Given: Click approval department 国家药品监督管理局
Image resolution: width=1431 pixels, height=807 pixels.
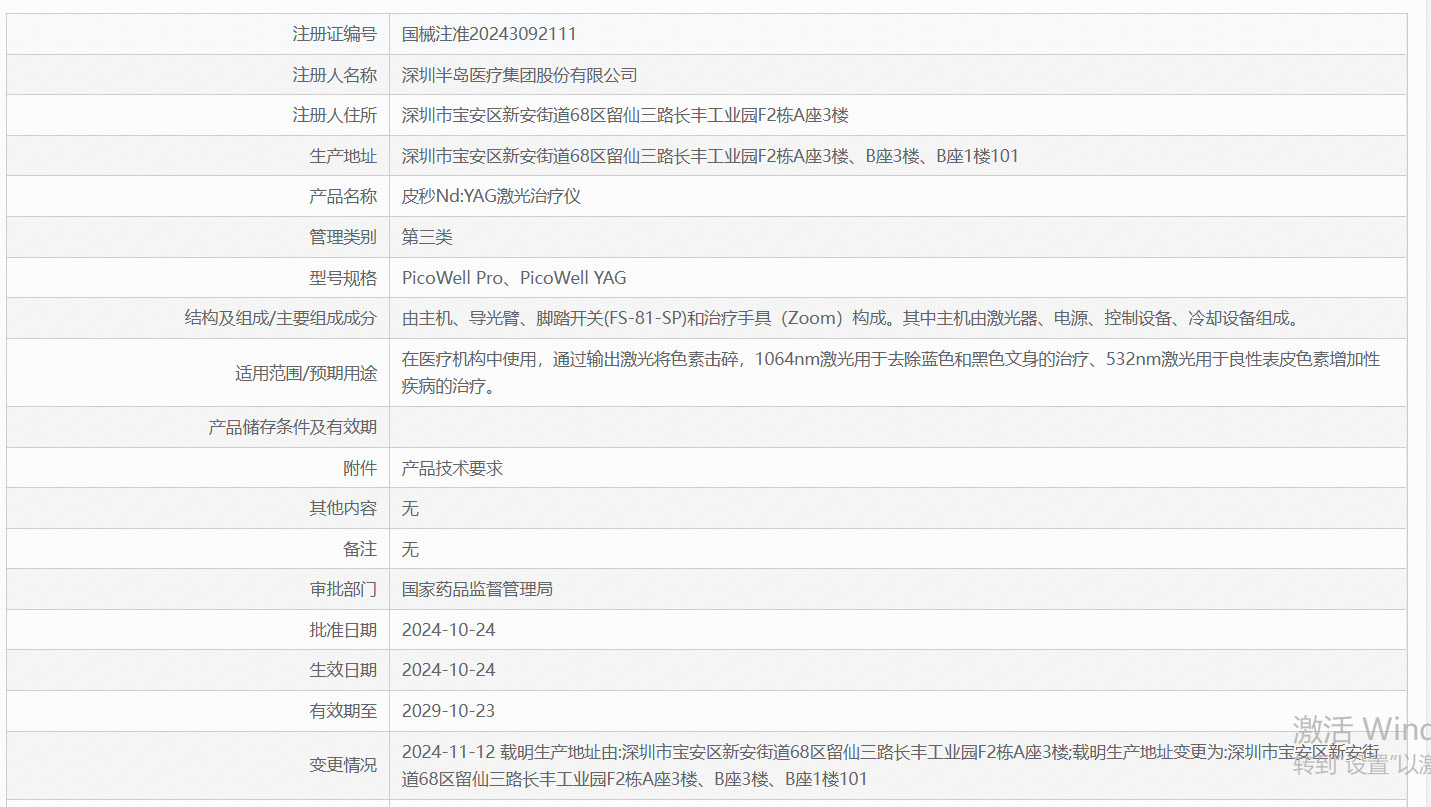Looking at the screenshot, I should [477, 589].
